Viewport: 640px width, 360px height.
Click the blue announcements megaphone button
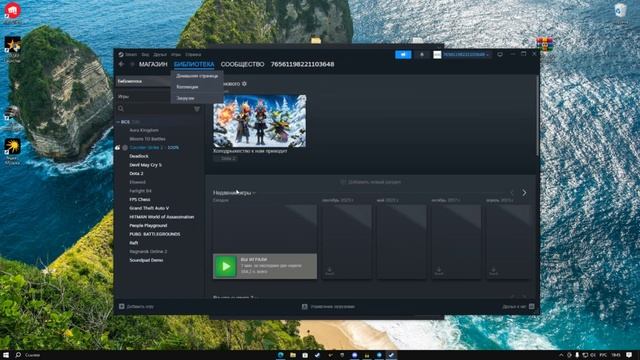[403, 54]
